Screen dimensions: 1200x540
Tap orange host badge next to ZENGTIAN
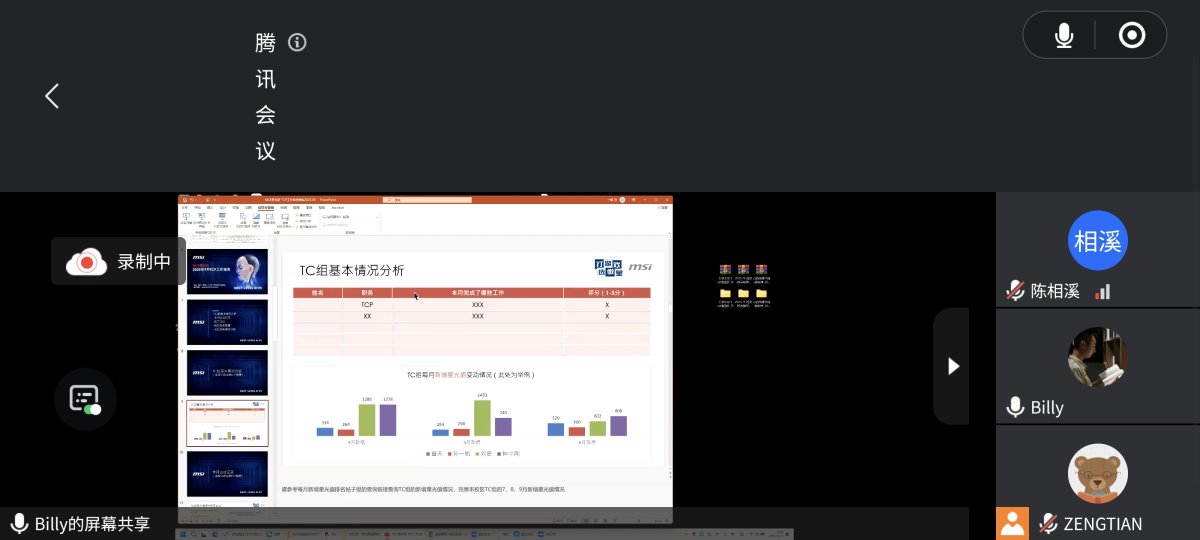pyautogui.click(x=1012, y=523)
